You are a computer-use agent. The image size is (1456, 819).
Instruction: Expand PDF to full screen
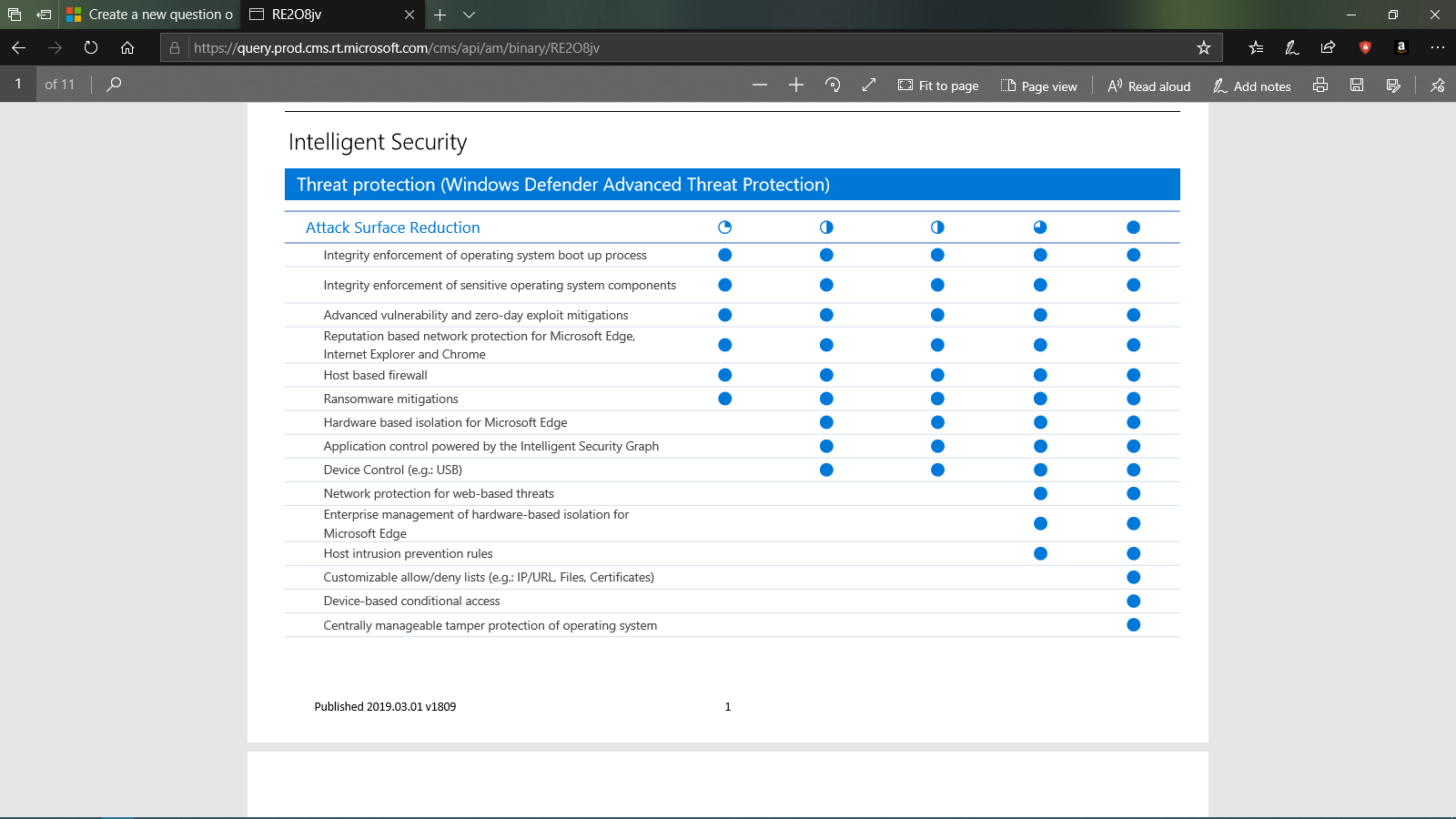click(x=869, y=85)
